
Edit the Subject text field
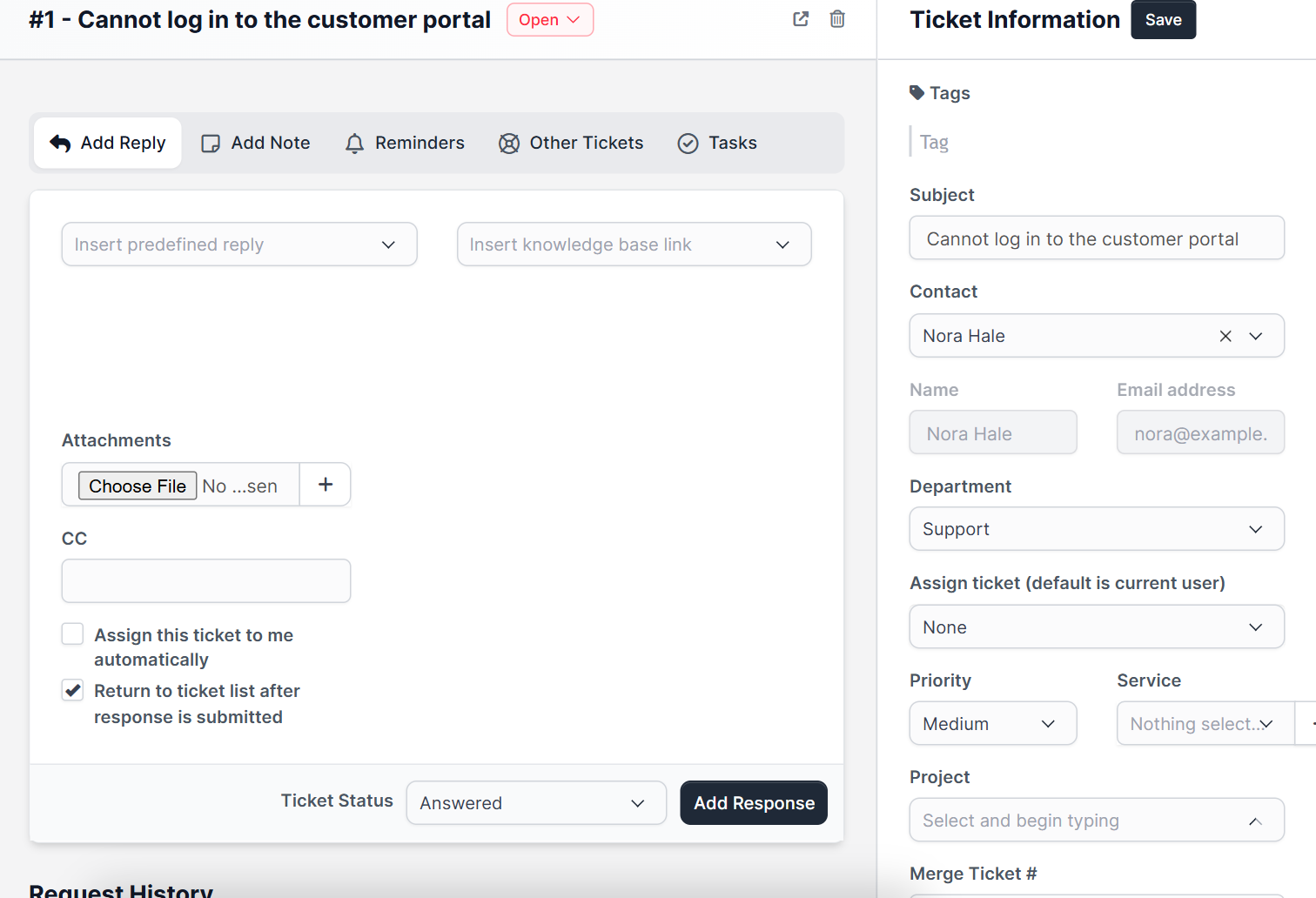coord(1097,238)
